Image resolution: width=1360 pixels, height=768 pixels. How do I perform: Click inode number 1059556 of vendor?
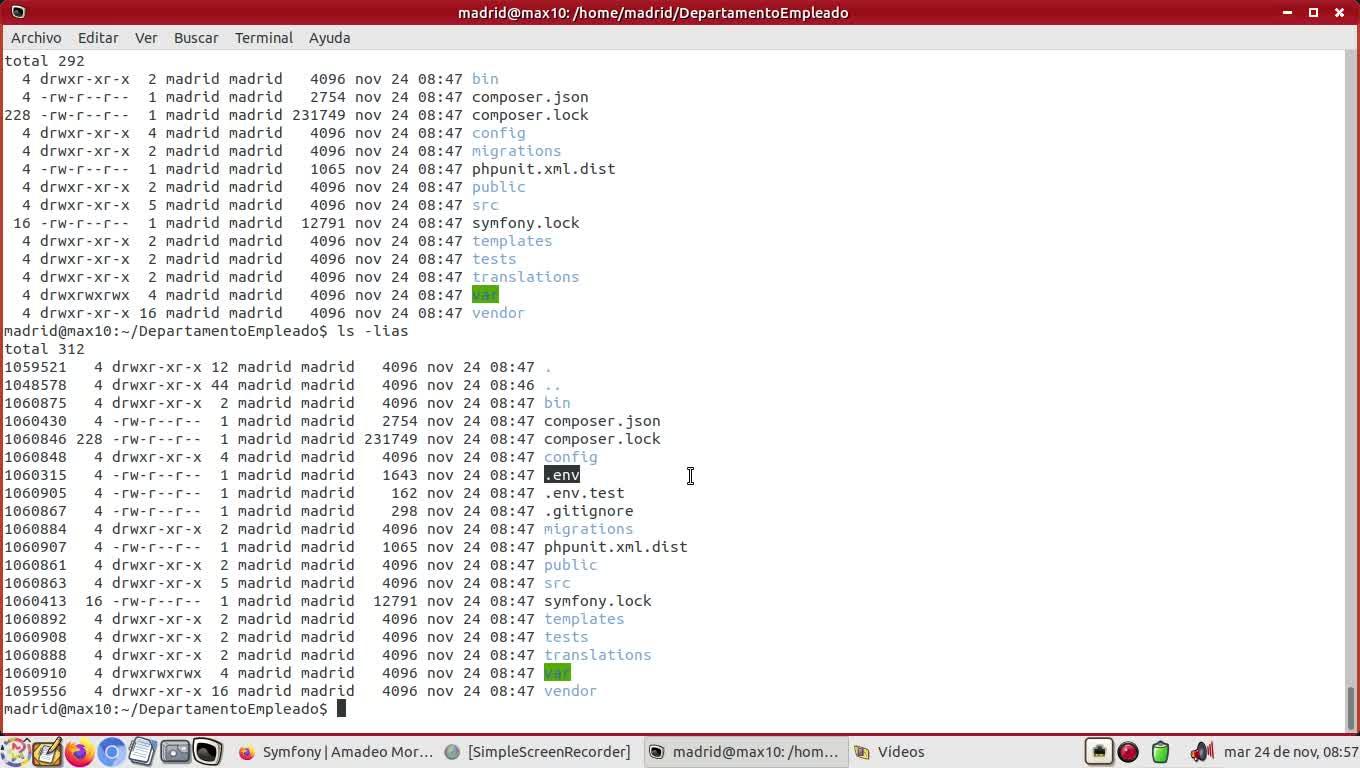pyautogui.click(x=35, y=691)
